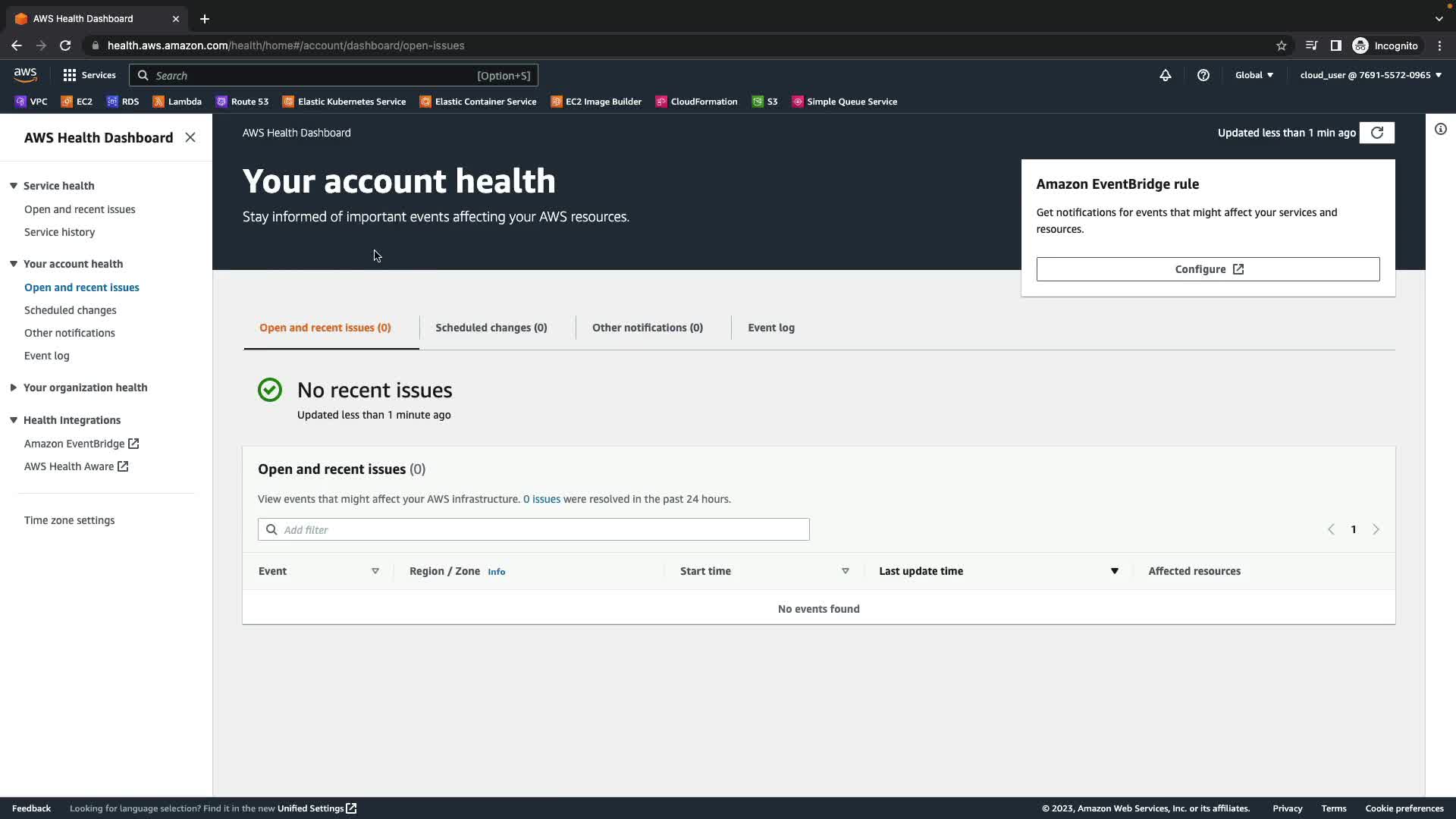Switch to the Event log tab

771,328
